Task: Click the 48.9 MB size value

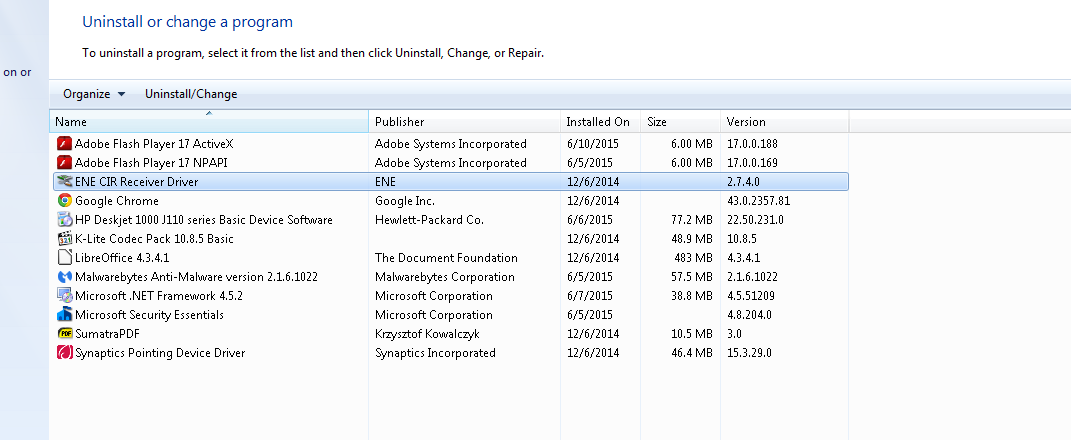Action: click(691, 239)
